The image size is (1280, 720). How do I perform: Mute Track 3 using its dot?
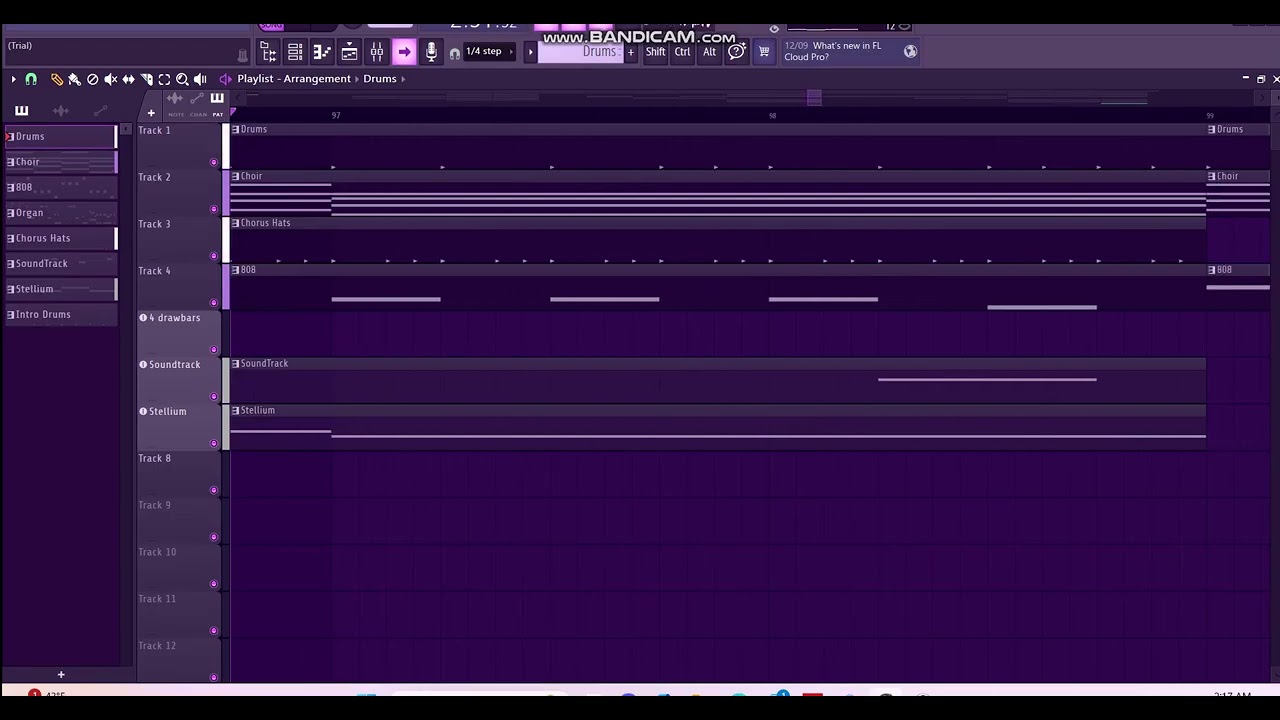point(214,256)
